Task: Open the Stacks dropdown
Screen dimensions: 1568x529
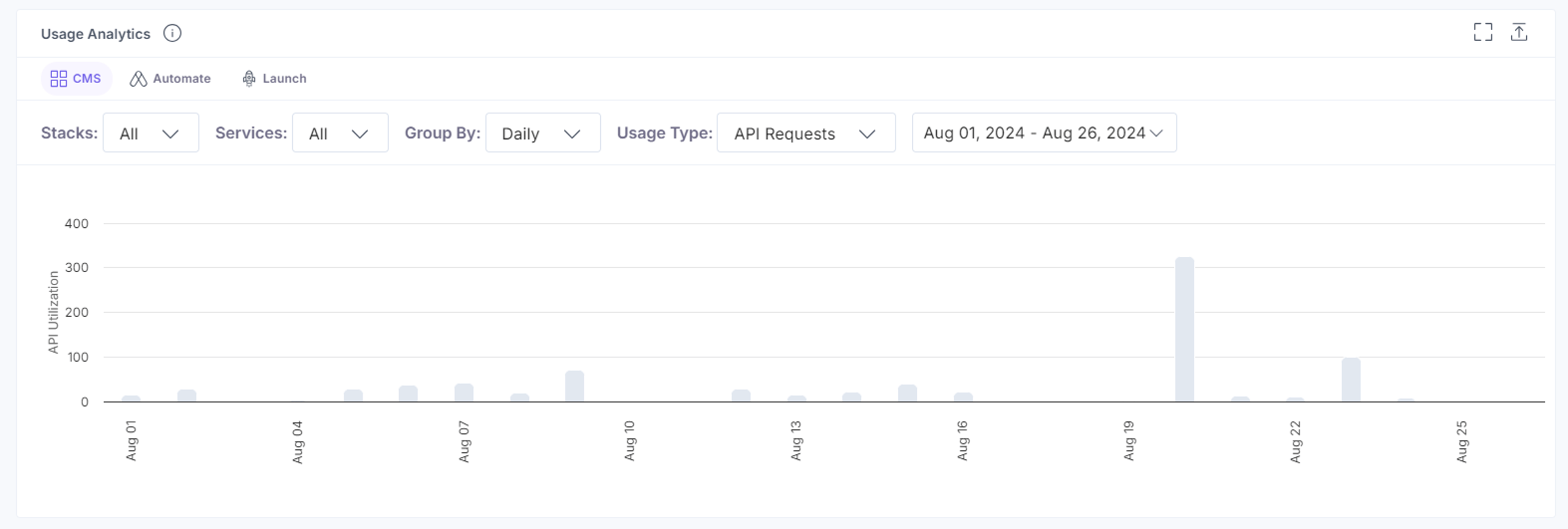Action: point(150,133)
